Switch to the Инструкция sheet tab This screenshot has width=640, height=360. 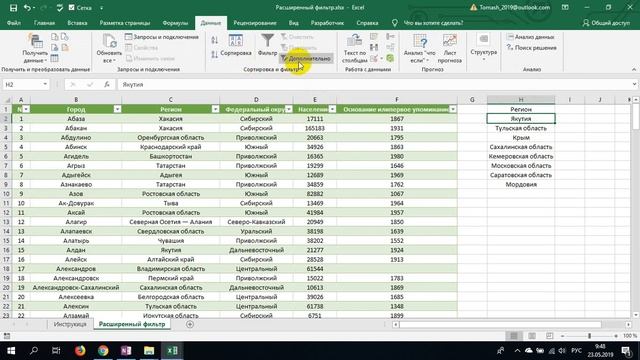click(70, 324)
